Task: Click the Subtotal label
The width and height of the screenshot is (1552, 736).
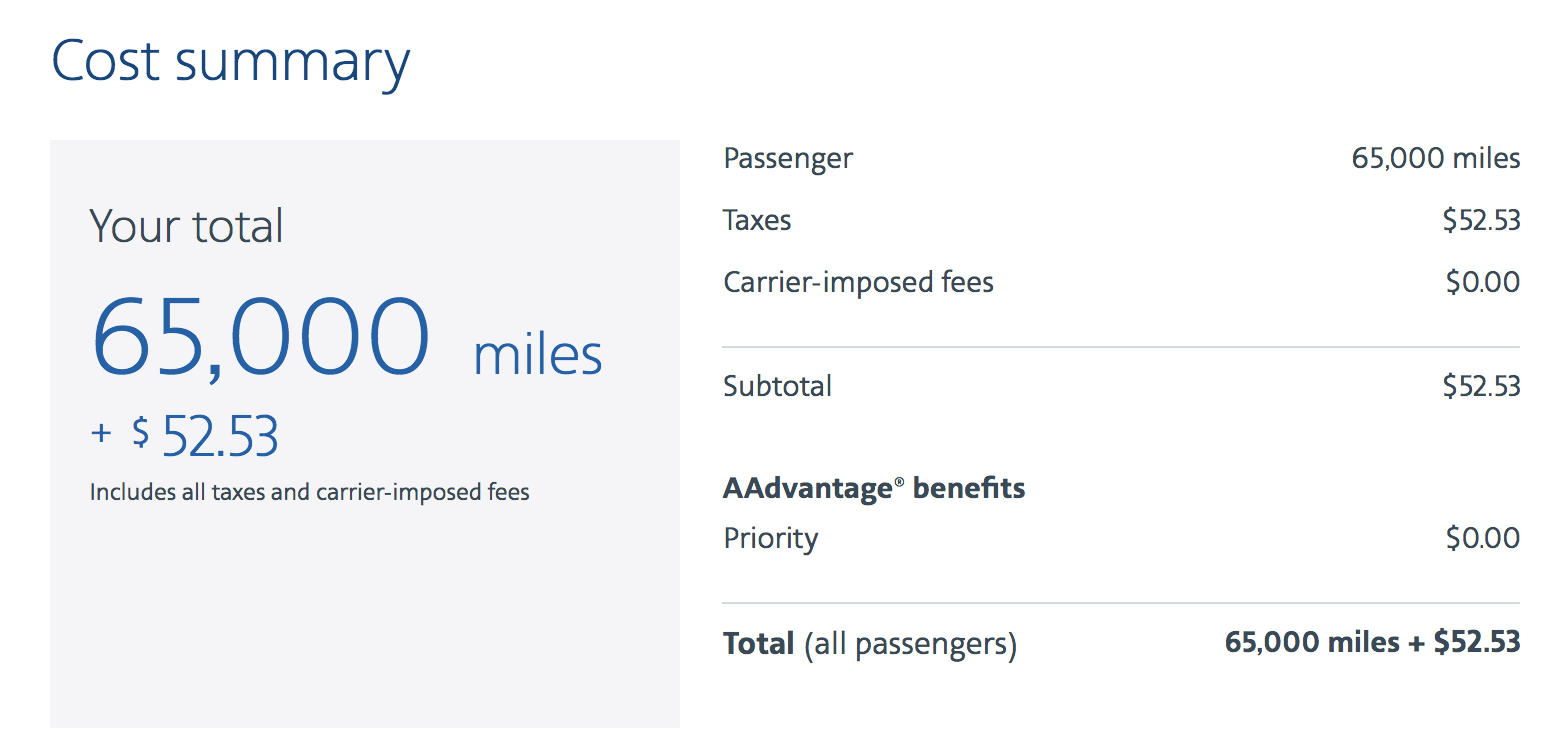Action: point(777,386)
